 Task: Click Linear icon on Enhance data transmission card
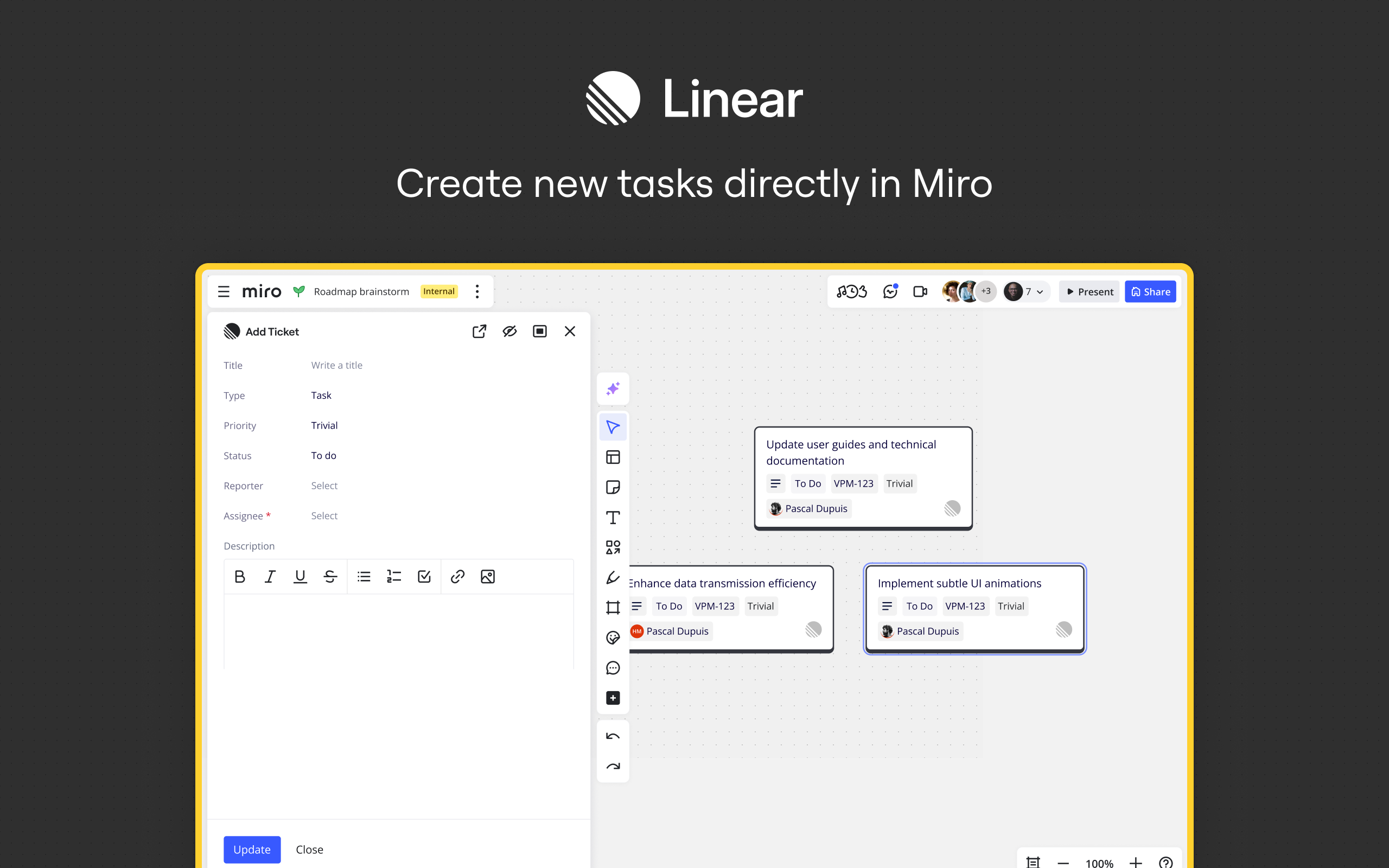click(813, 630)
